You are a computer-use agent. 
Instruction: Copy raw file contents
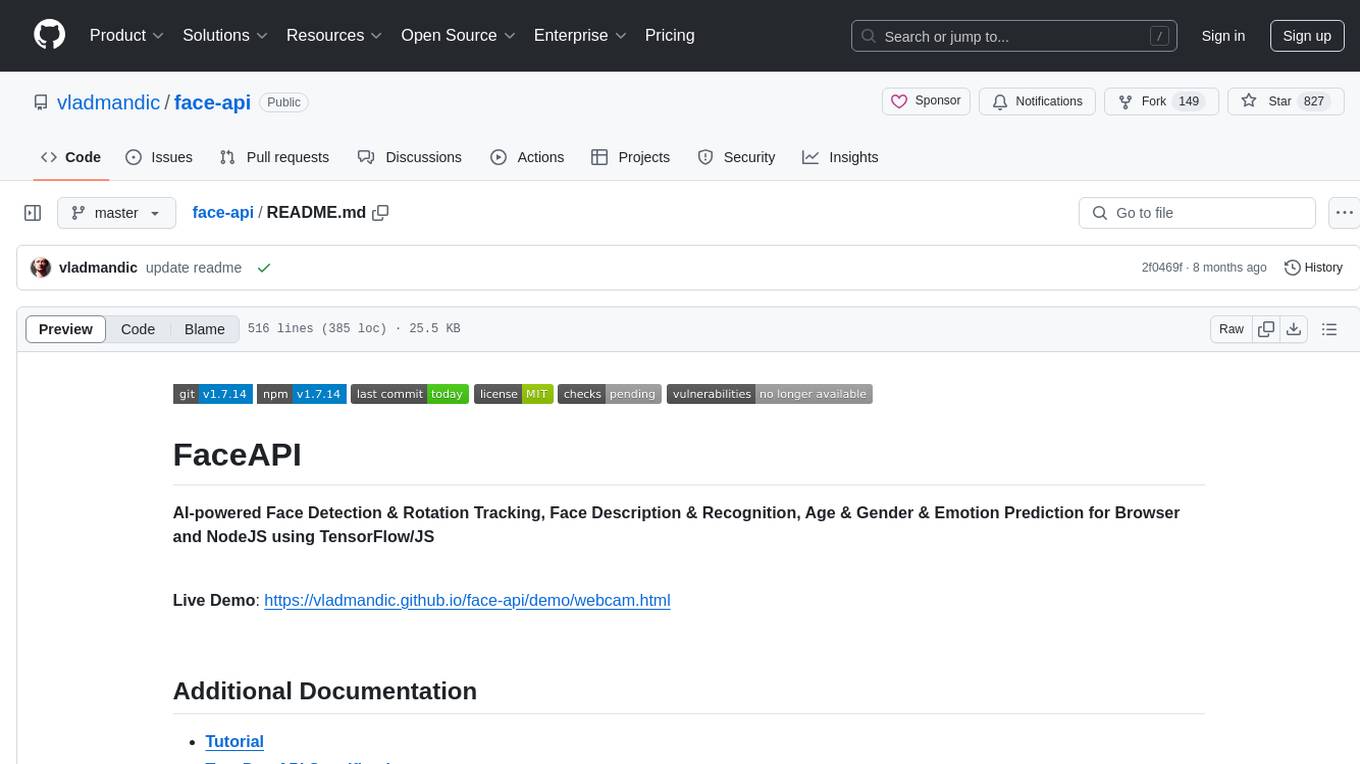(1266, 329)
